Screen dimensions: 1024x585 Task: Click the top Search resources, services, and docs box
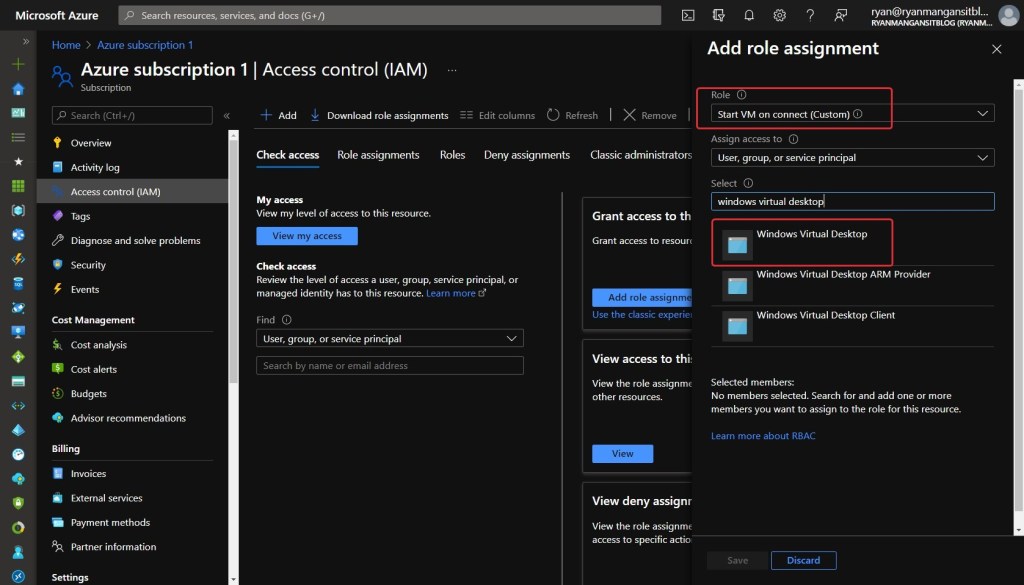pos(390,15)
